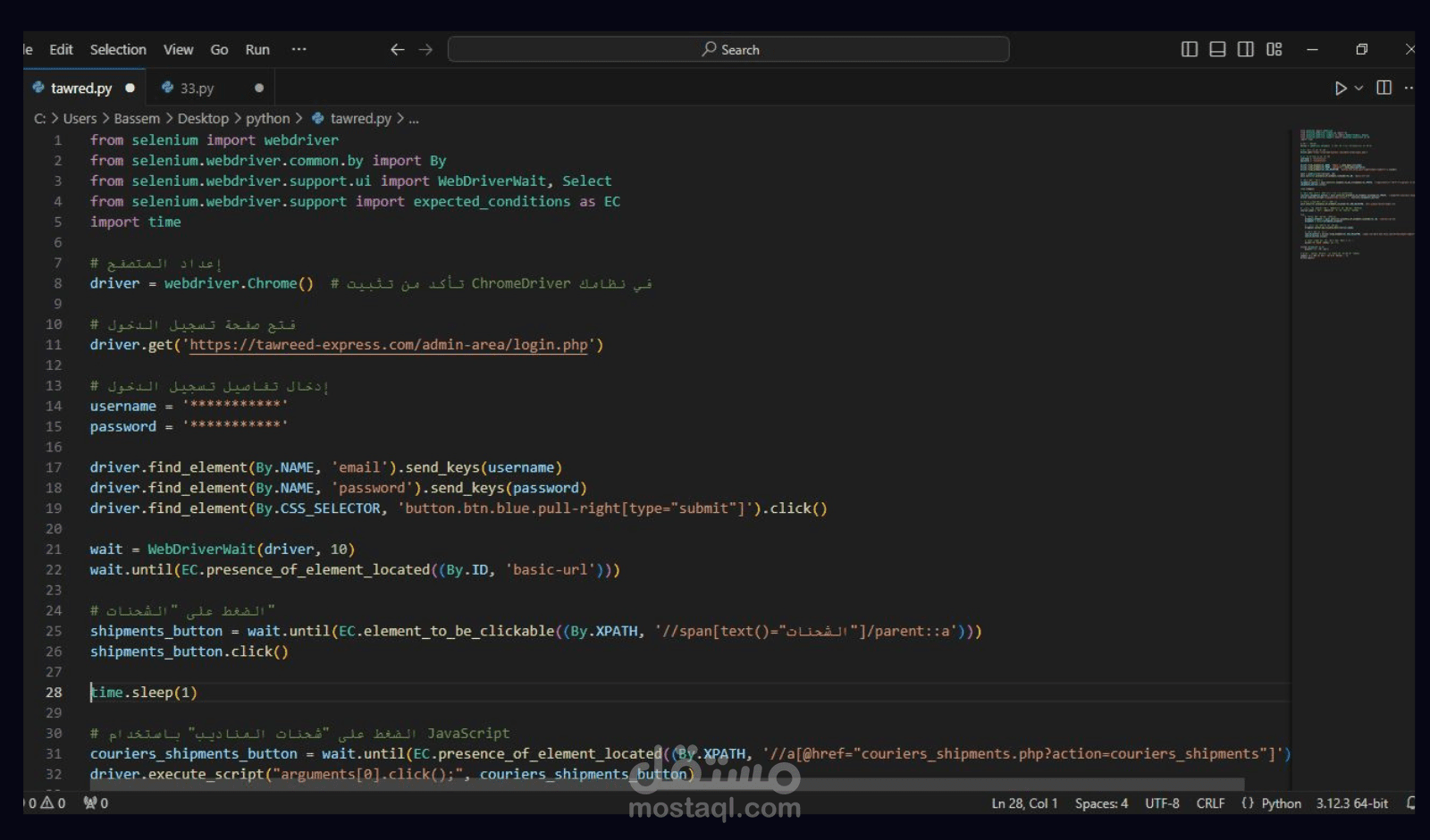
Task: Open the run options dropdown arrow
Action: (1358, 88)
